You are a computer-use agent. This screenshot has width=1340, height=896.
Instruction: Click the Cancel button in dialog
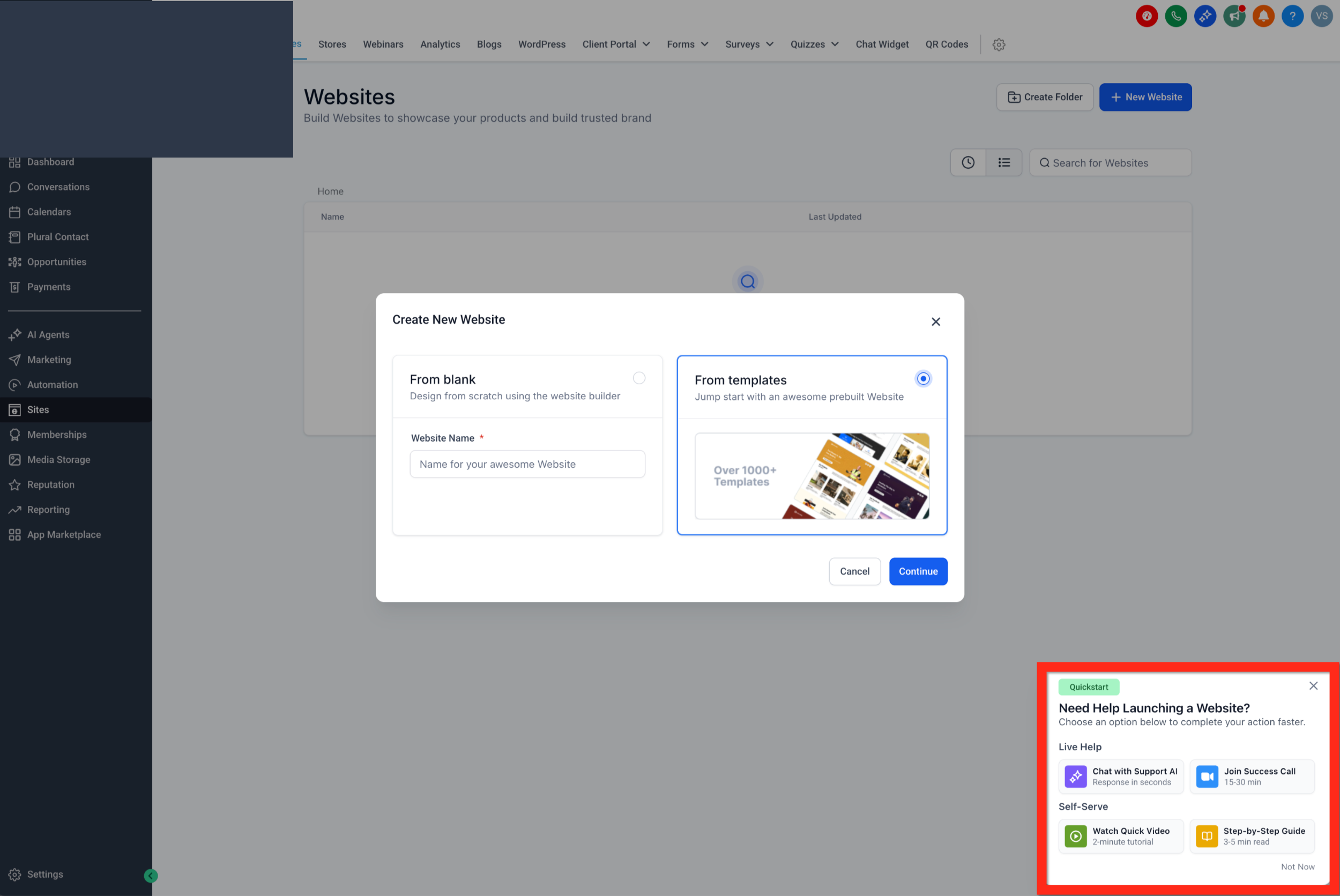point(854,571)
